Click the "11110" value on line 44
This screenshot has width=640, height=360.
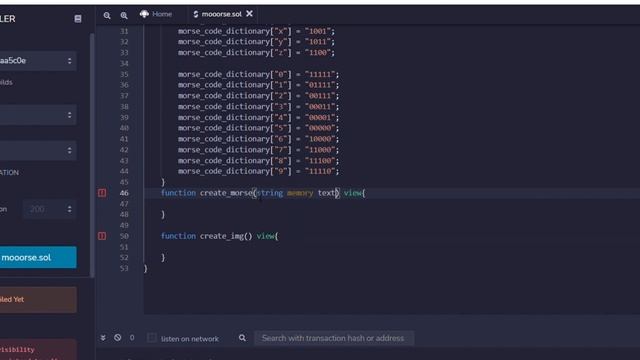tap(320, 171)
